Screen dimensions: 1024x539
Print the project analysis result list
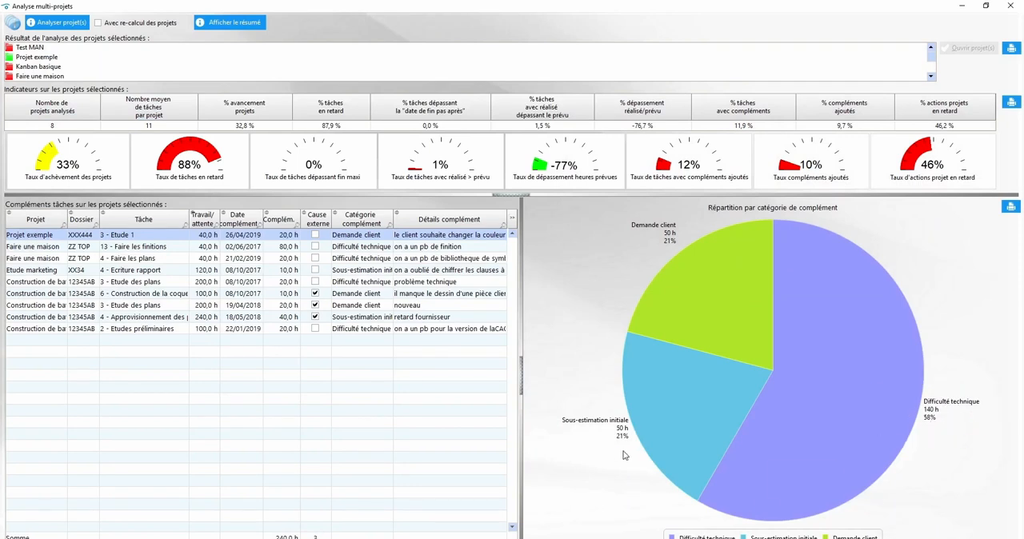1011,48
